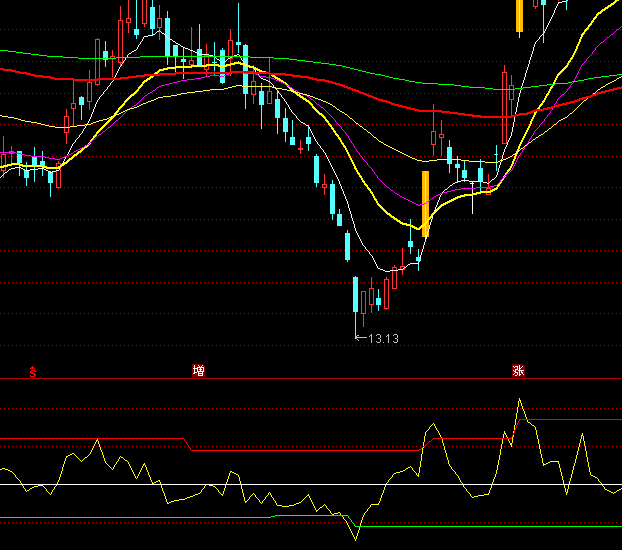
Task: Click the white horizontal line in indicator panel
Action: (250, 485)
